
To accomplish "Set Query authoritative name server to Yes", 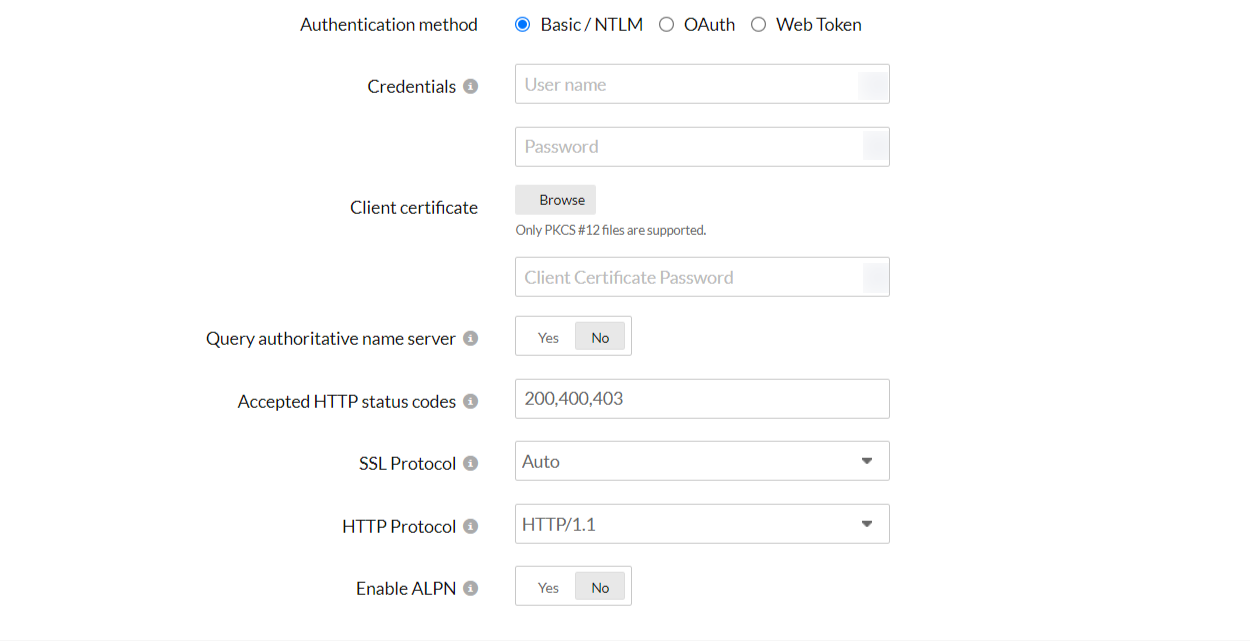I will point(548,337).
